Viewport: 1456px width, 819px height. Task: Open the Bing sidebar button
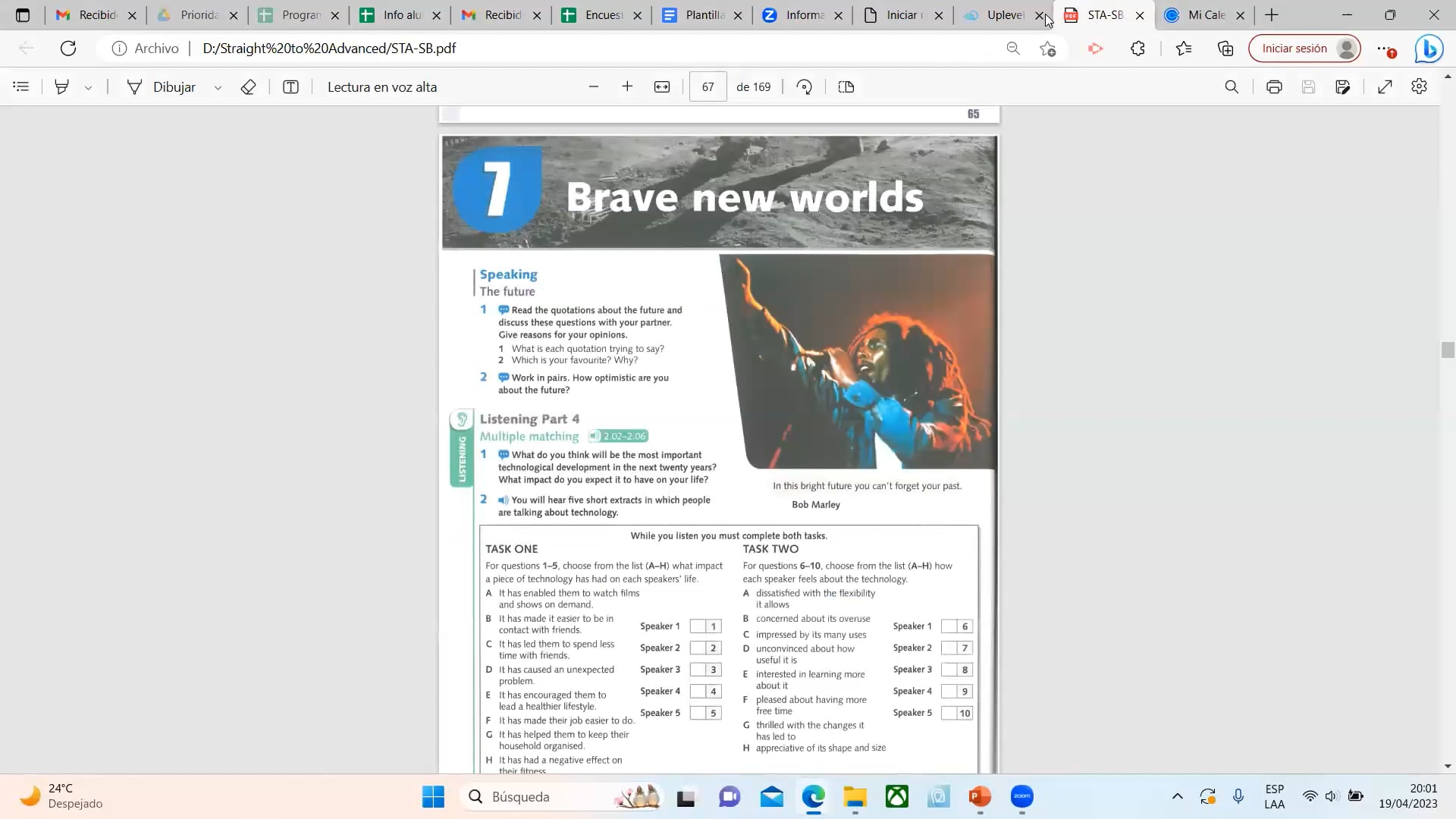coord(1429,49)
